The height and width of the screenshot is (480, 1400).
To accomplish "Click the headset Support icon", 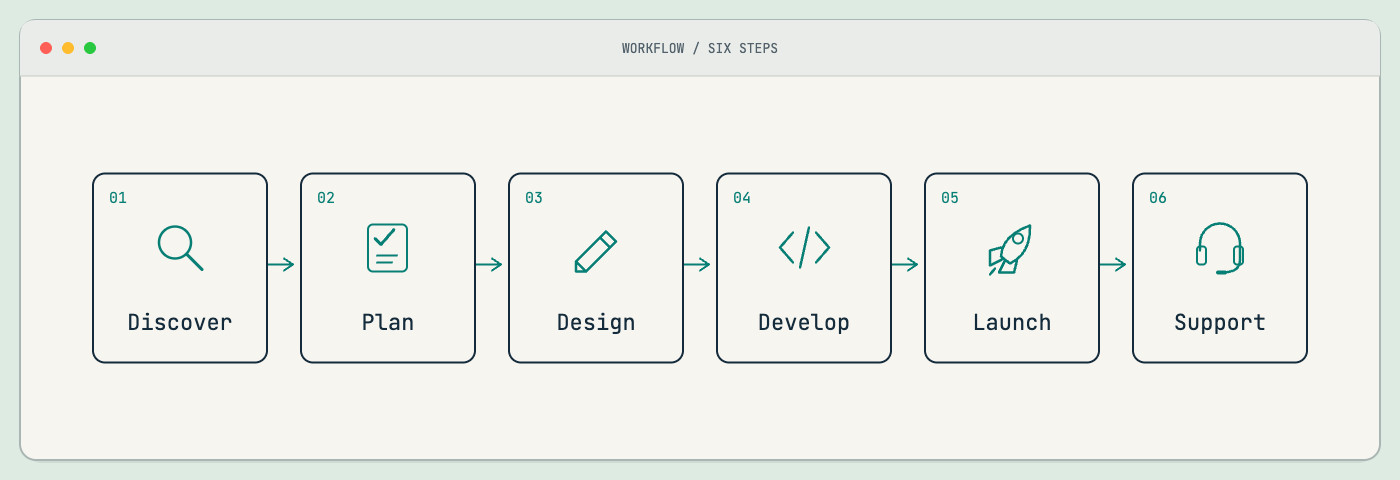I will click(x=1220, y=248).
